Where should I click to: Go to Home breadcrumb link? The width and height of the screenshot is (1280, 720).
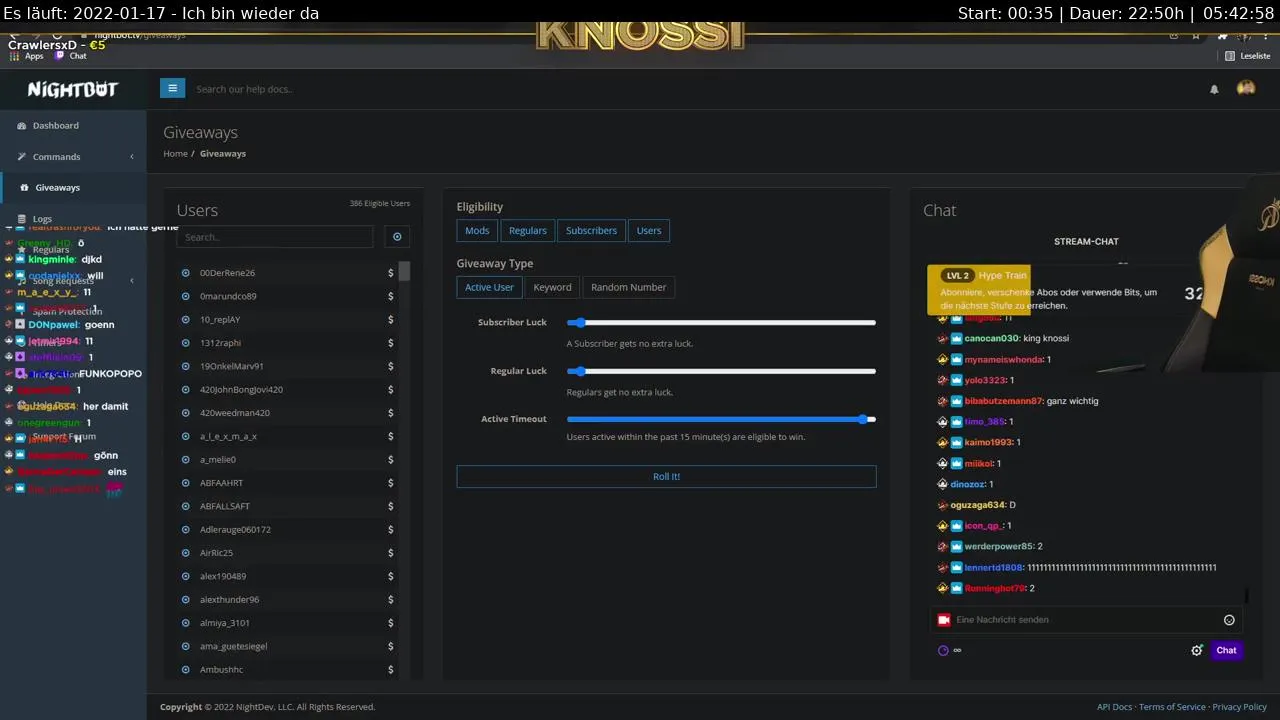(175, 154)
